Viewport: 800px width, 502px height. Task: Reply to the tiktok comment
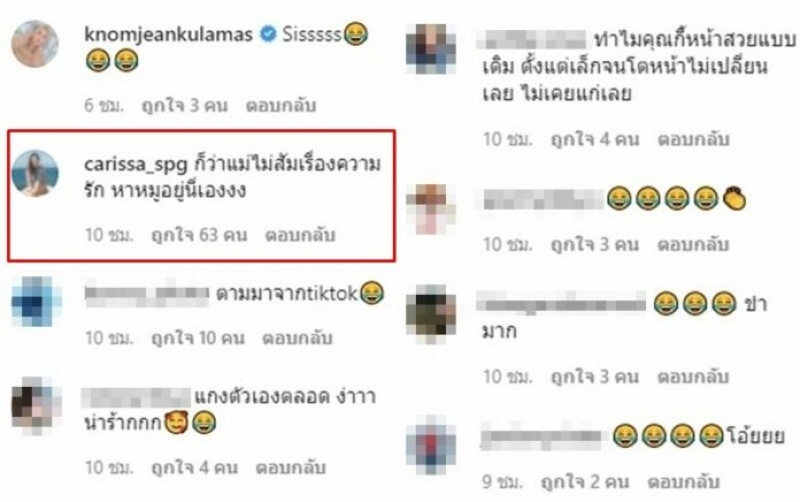coord(297,338)
